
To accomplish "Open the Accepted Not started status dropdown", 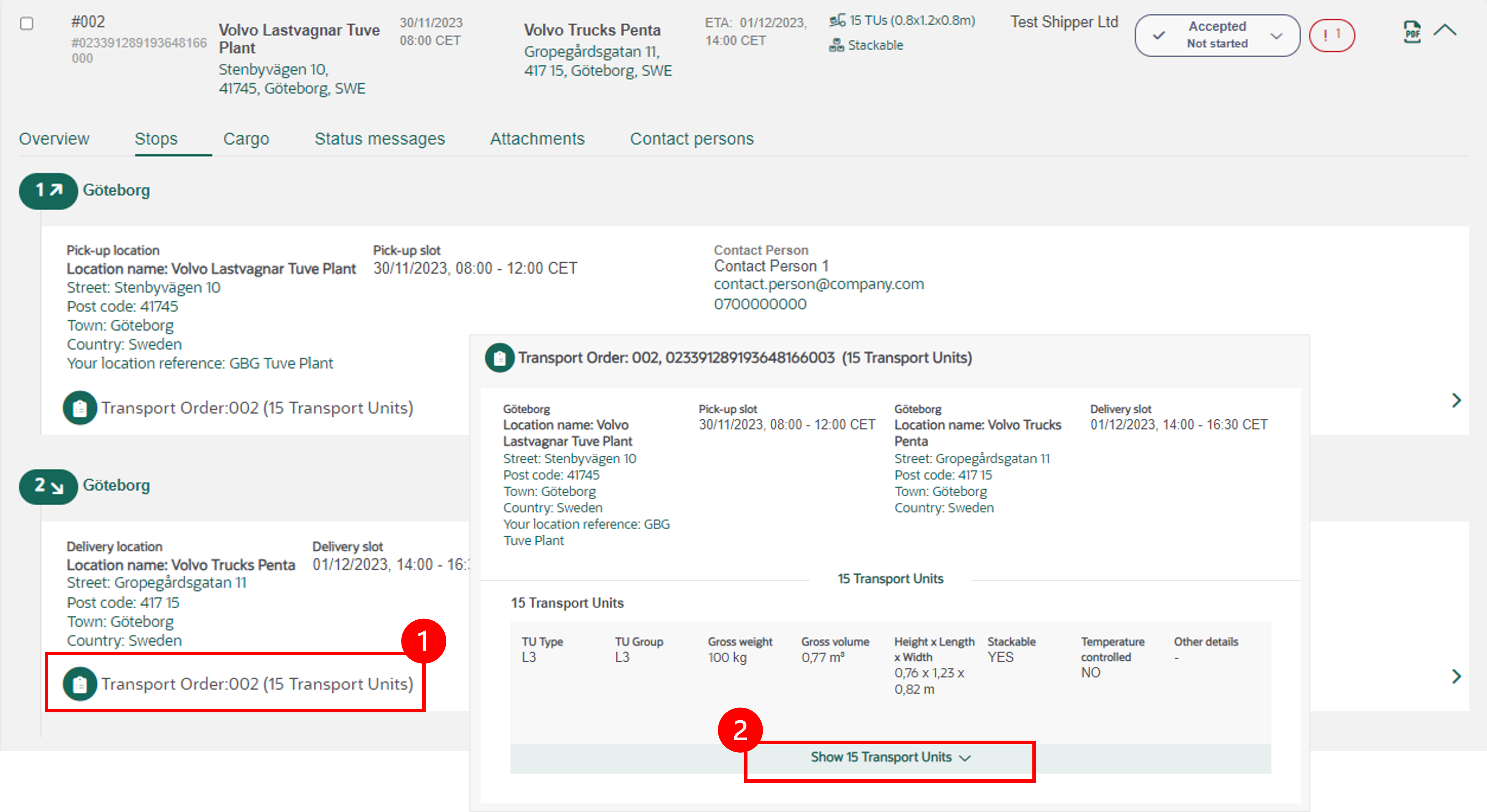I will coord(1217,35).
